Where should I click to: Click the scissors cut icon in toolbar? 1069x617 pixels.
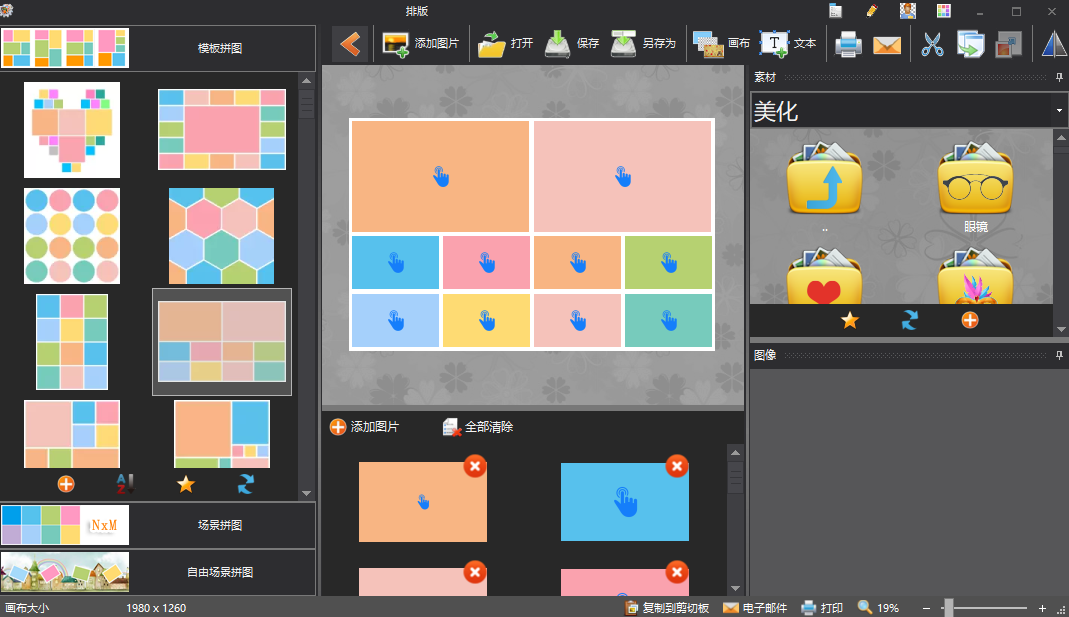[x=932, y=44]
